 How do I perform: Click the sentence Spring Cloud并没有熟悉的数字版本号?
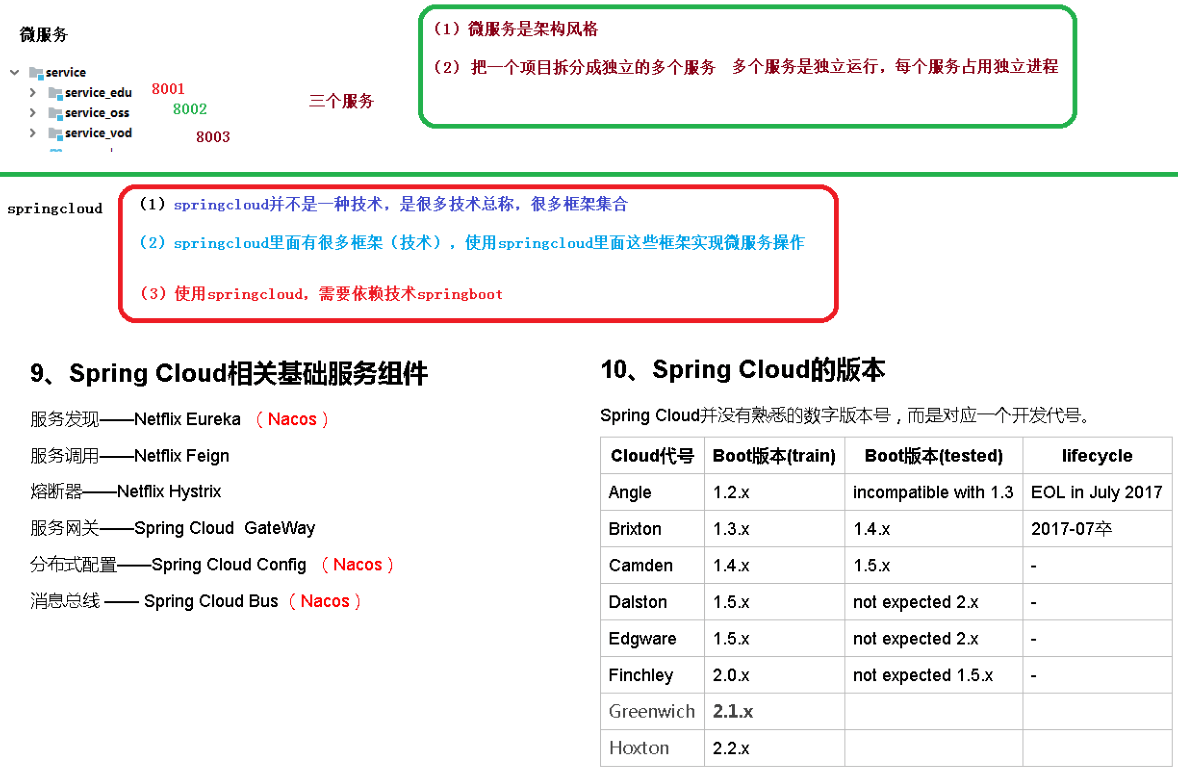click(x=845, y=415)
